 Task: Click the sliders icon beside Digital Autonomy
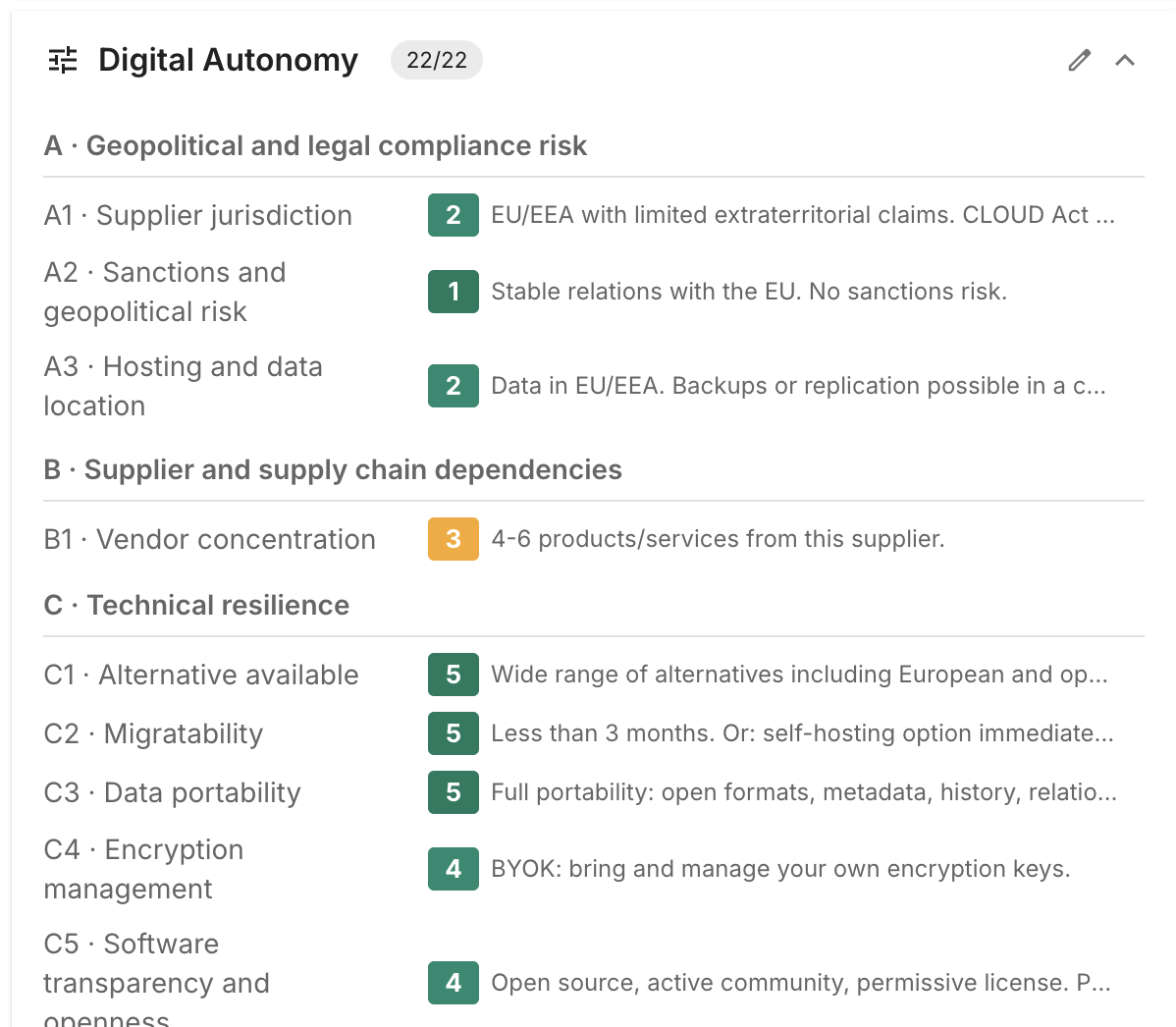63,60
